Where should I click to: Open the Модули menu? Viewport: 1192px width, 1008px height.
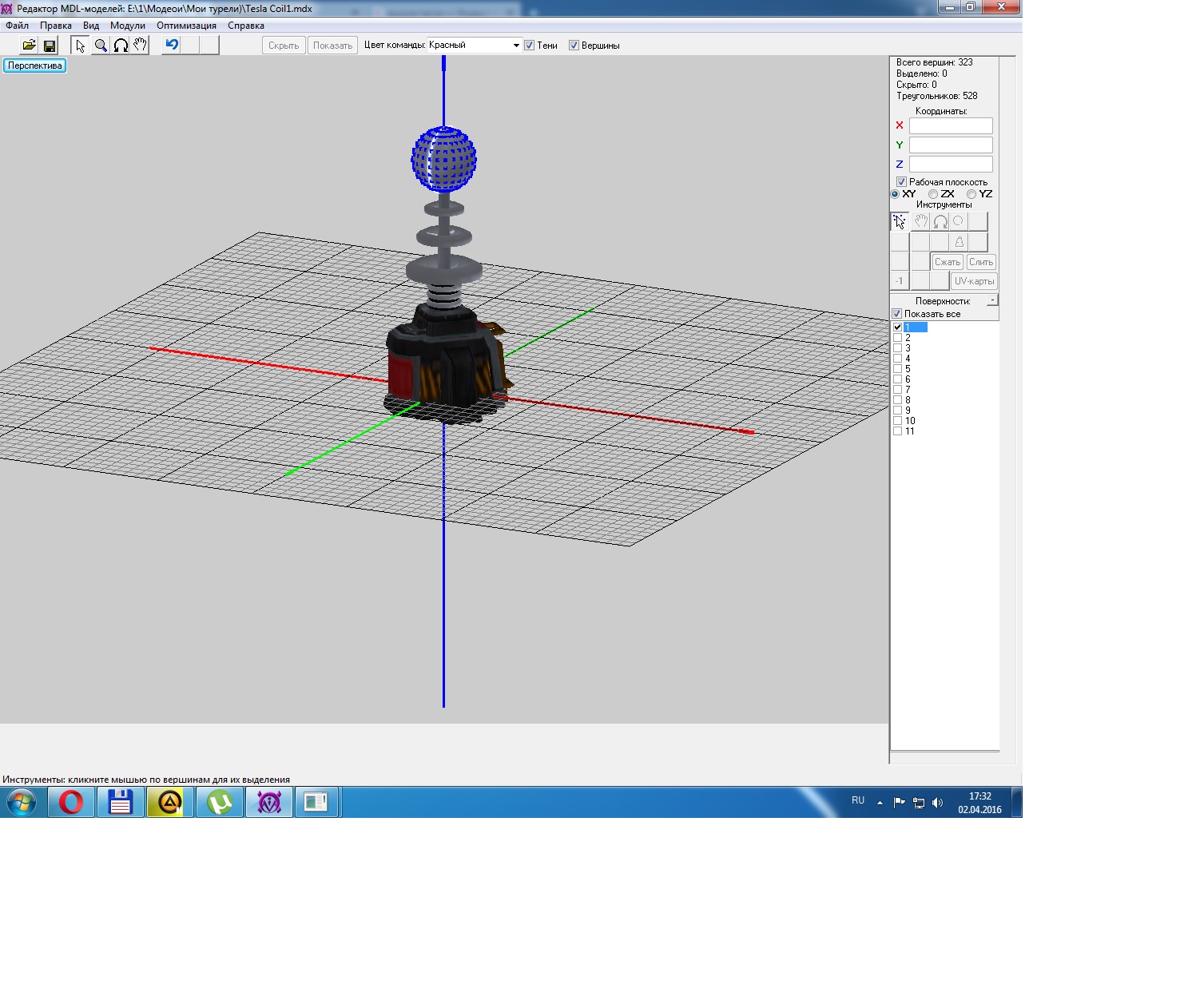(x=128, y=26)
